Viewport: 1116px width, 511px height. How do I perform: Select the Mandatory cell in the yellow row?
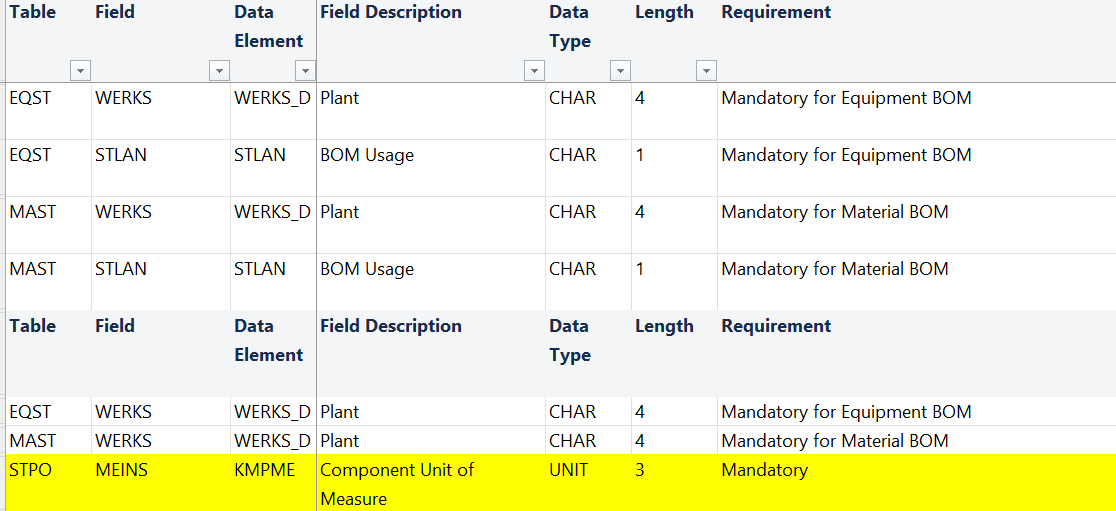(x=764, y=470)
